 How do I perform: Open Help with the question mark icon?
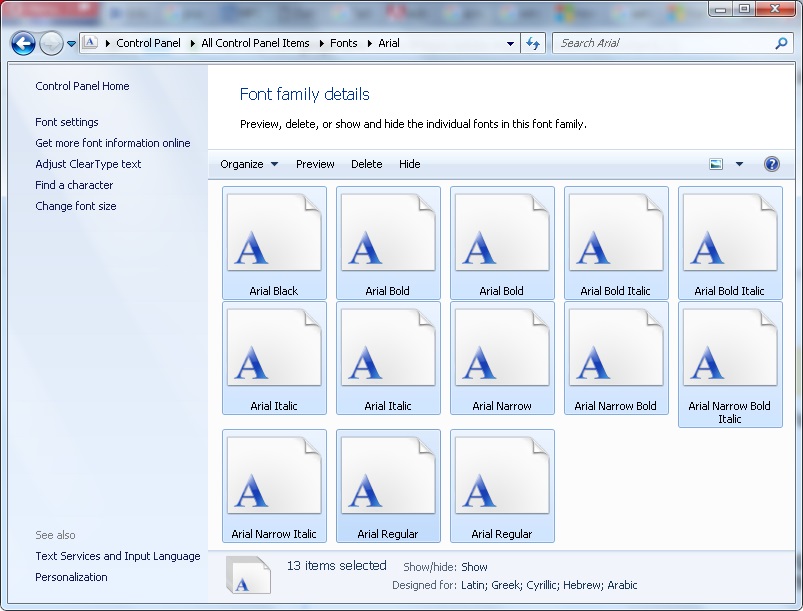[x=772, y=164]
